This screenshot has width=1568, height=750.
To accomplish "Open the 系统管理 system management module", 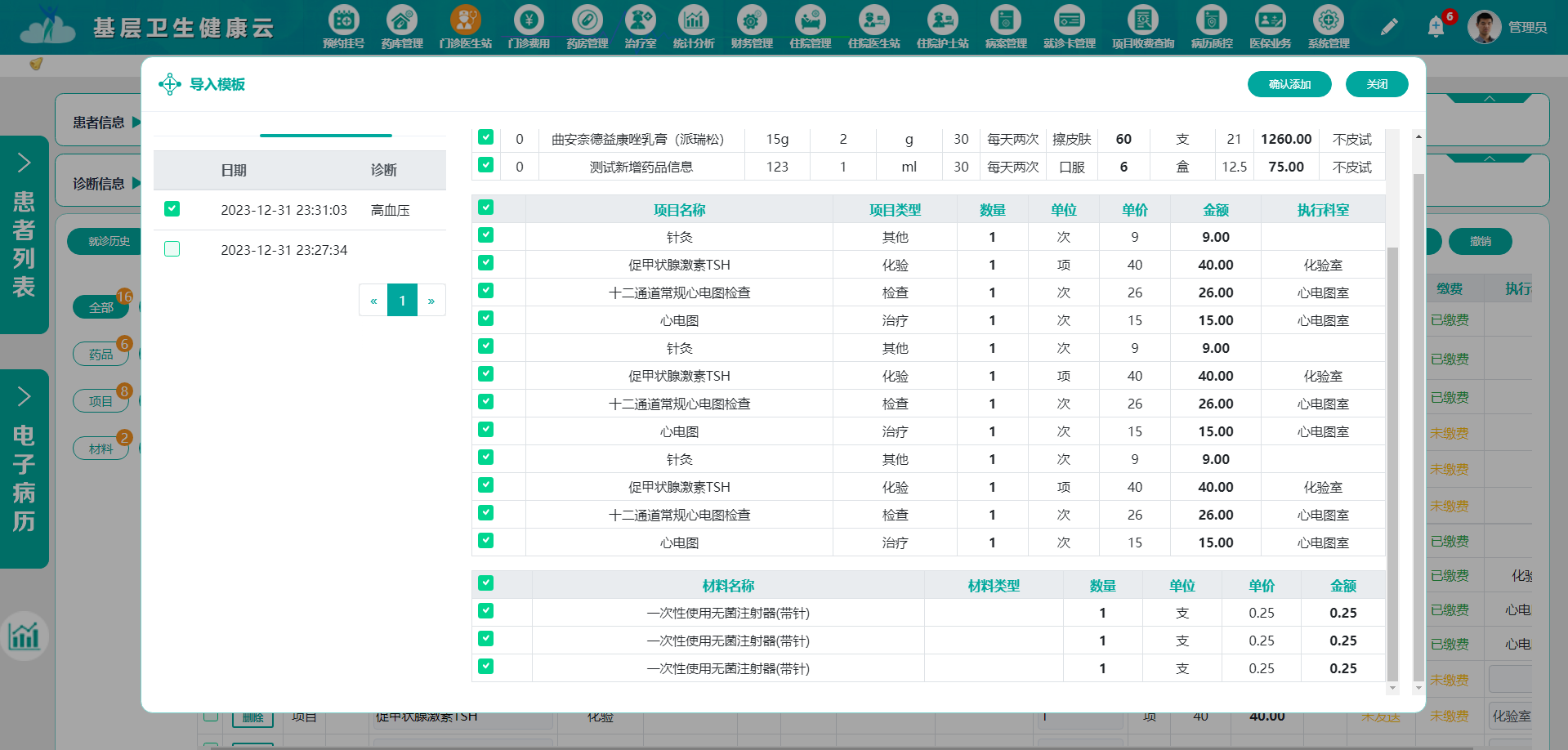I will pyautogui.click(x=1329, y=27).
